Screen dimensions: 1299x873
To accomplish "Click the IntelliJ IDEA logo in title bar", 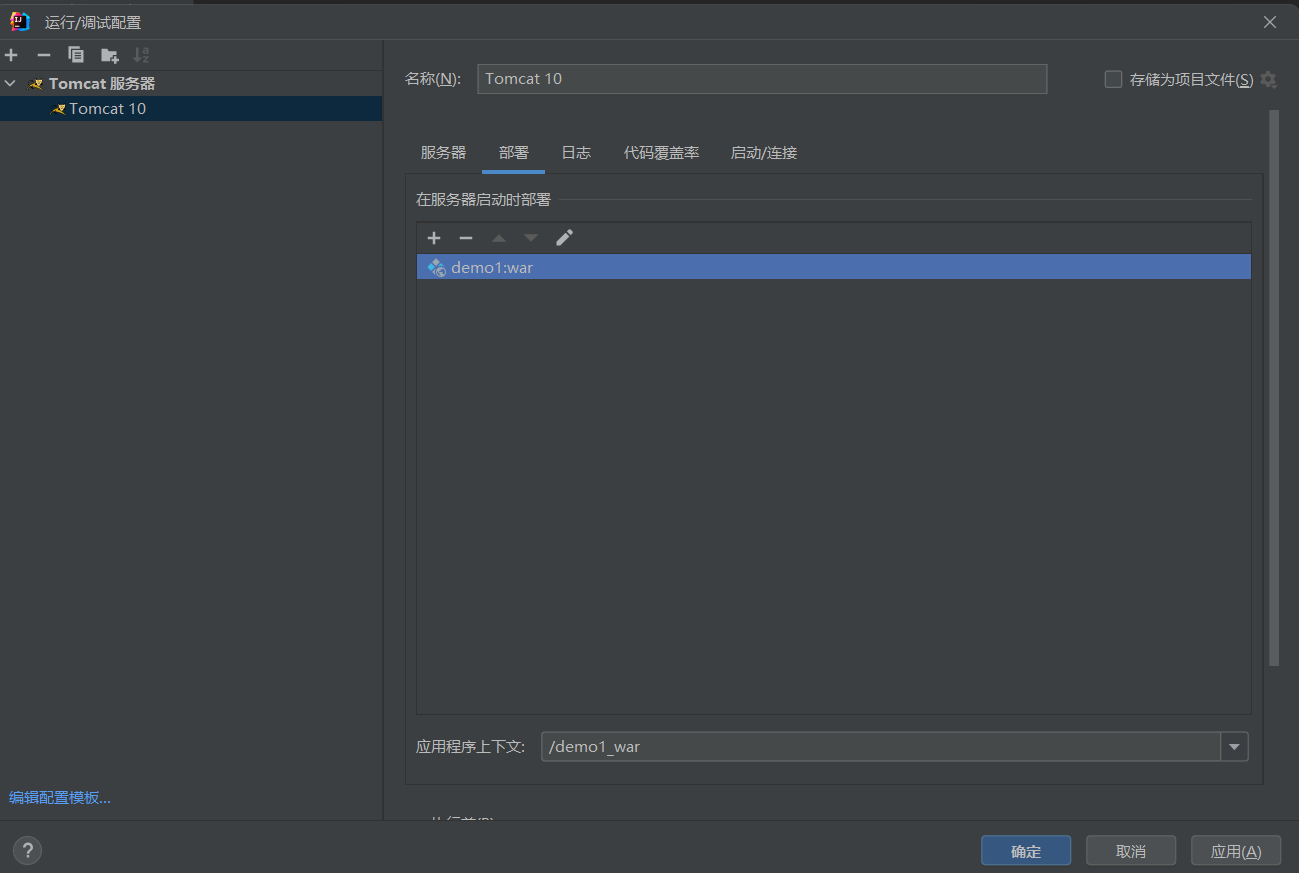I will (20, 22).
